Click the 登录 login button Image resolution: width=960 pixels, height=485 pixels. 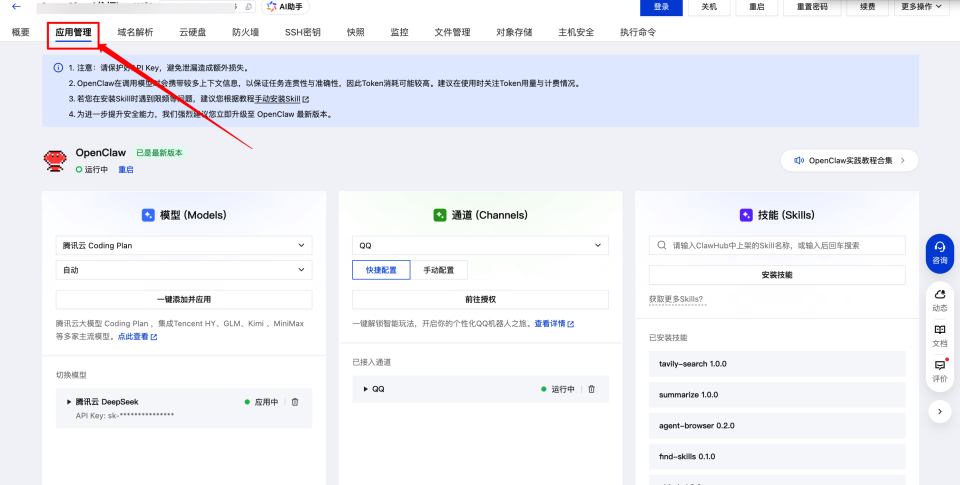point(661,7)
